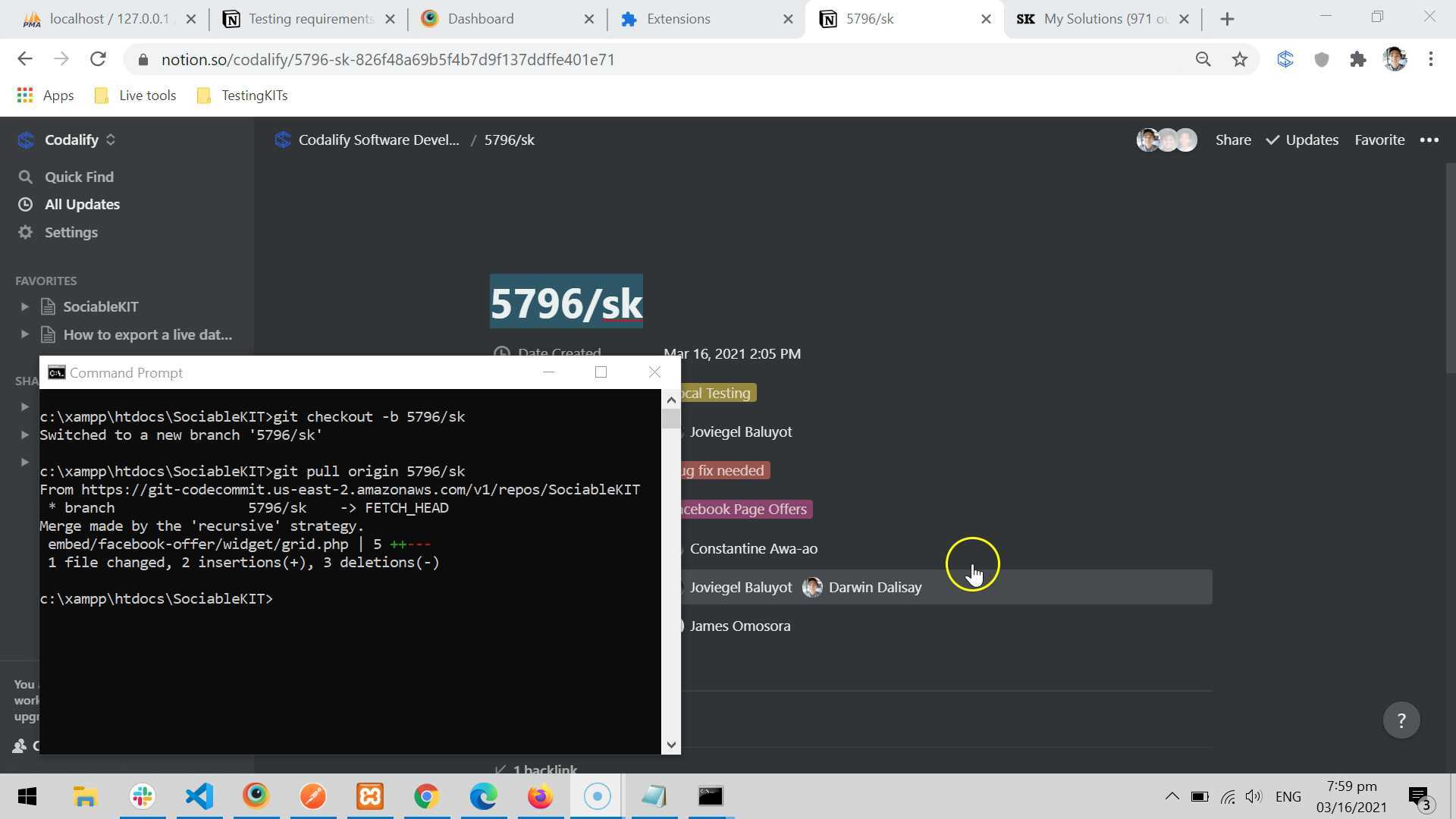This screenshot has width=1456, height=819.
Task: Open All Updates in Notion sidebar
Action: pos(82,204)
